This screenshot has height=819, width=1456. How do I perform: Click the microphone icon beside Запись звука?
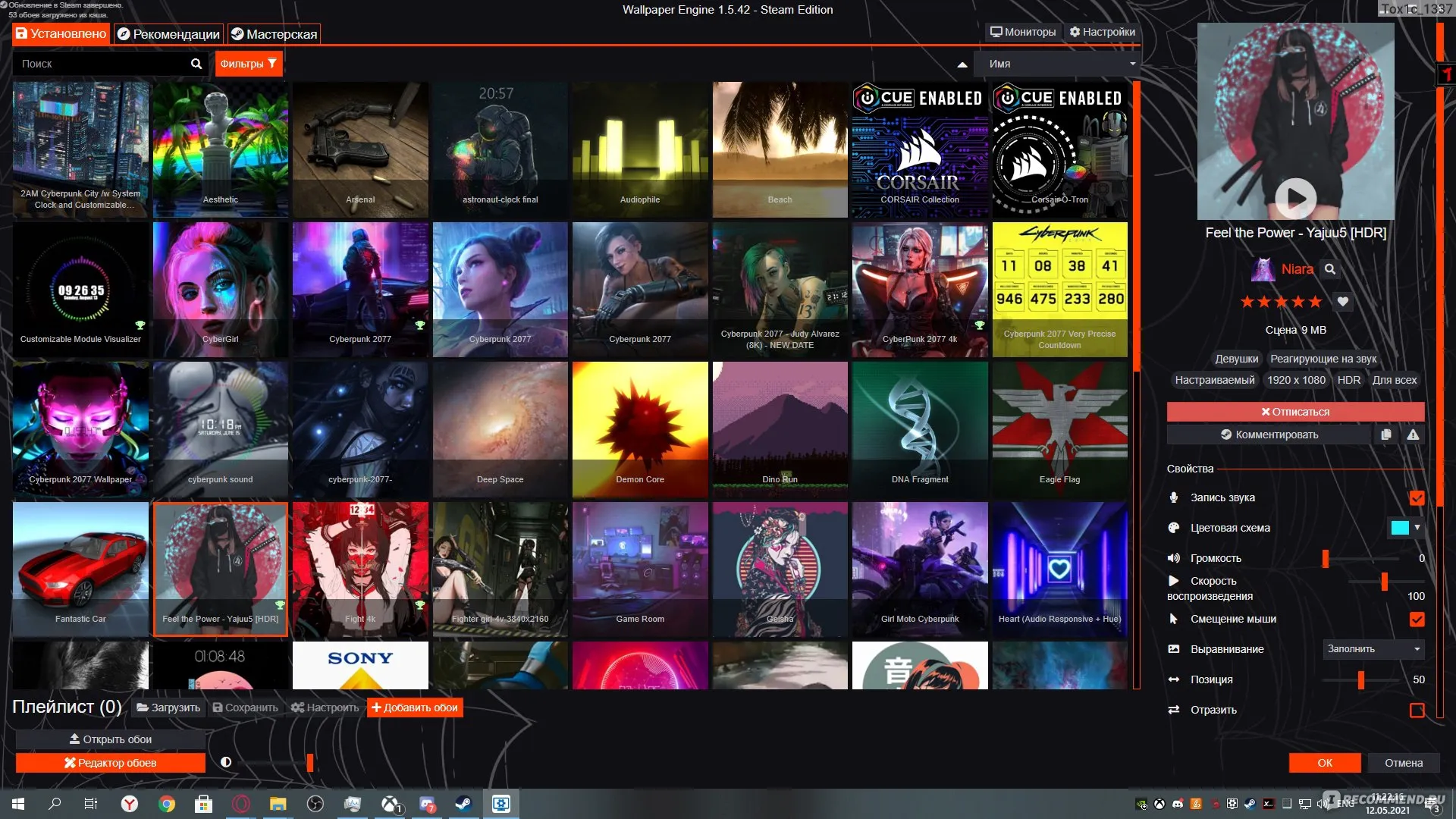(x=1173, y=497)
